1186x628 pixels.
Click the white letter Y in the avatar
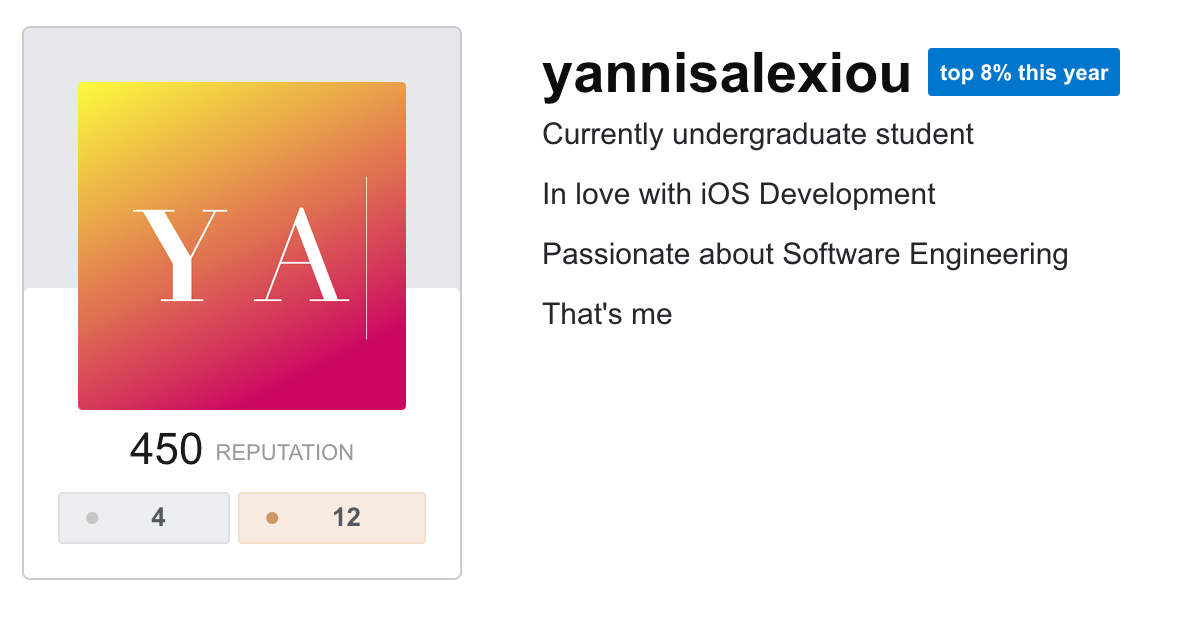click(x=179, y=255)
